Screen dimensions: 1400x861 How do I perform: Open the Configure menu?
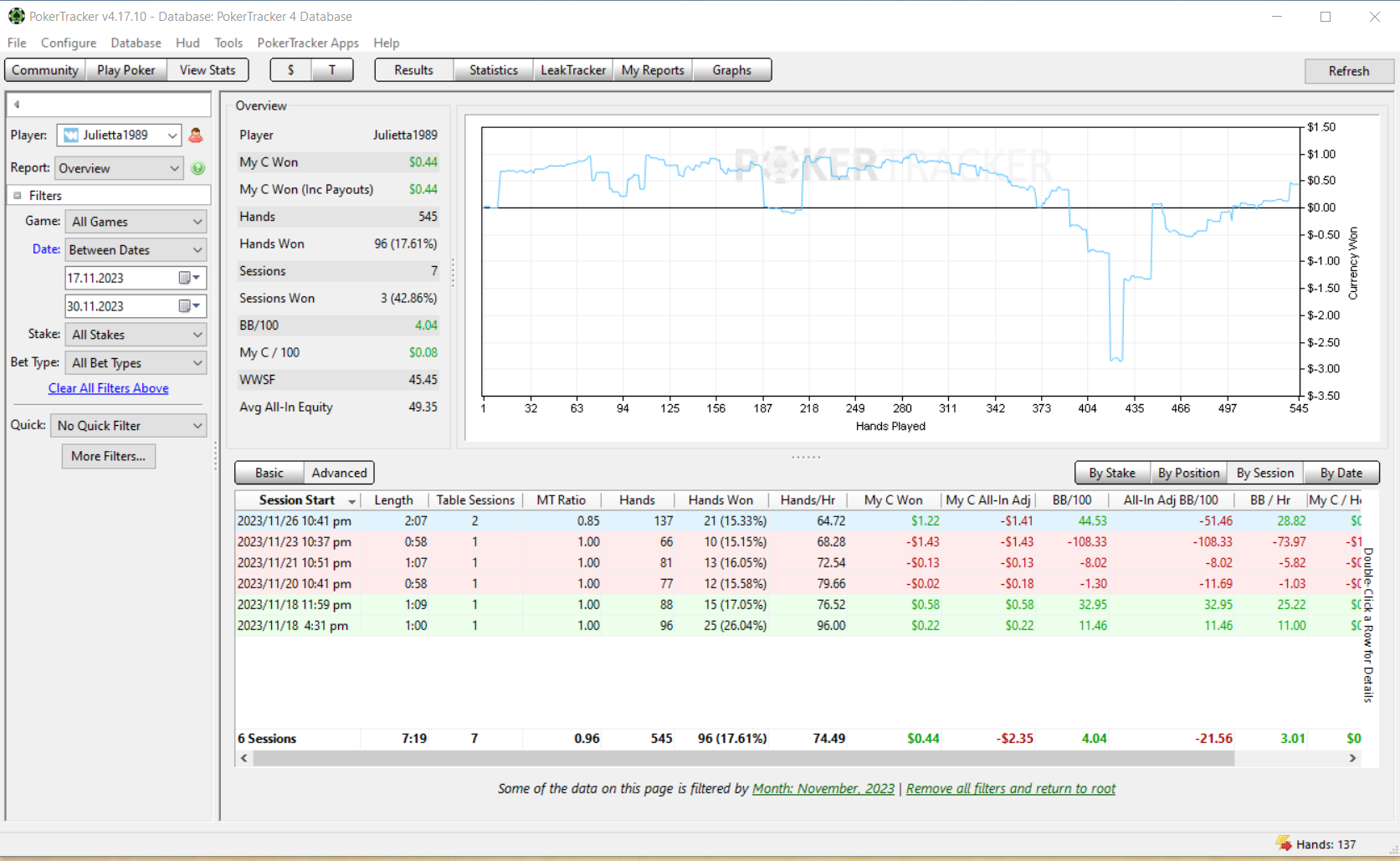pos(69,43)
